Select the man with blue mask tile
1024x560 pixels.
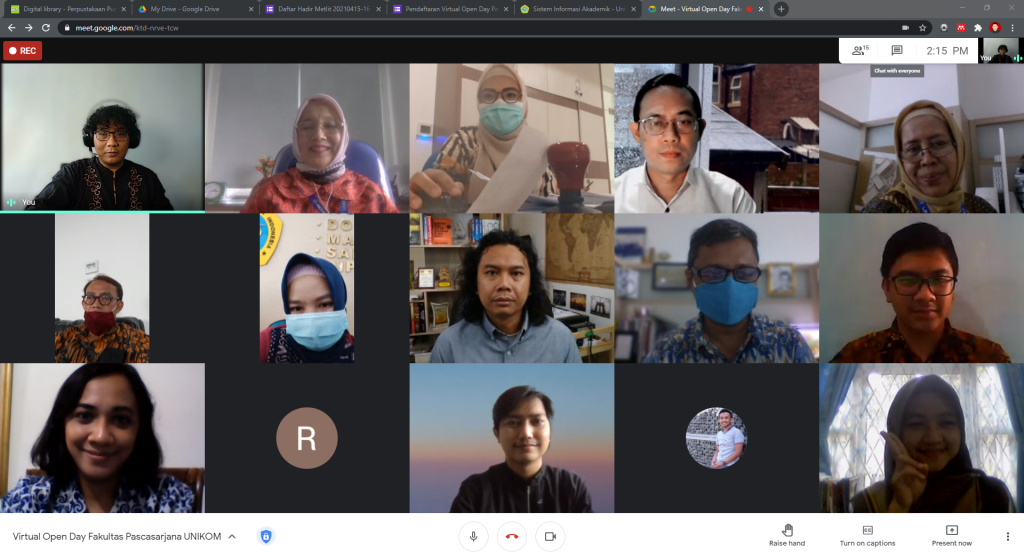click(x=716, y=288)
